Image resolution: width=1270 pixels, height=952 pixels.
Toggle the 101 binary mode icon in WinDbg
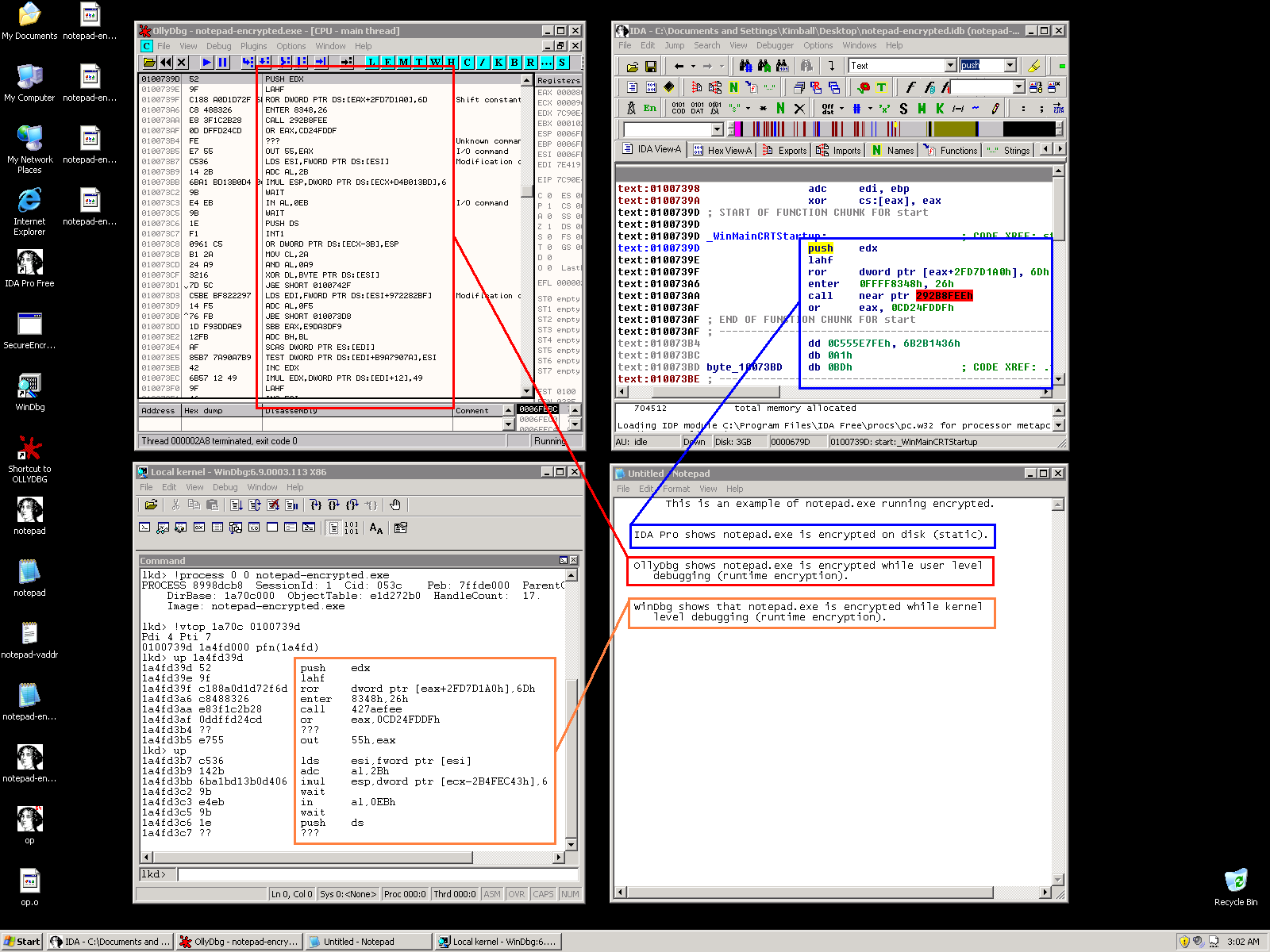point(351,528)
